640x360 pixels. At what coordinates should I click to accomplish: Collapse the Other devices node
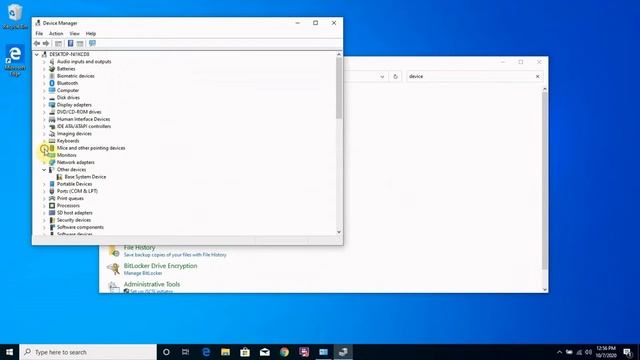click(x=44, y=170)
